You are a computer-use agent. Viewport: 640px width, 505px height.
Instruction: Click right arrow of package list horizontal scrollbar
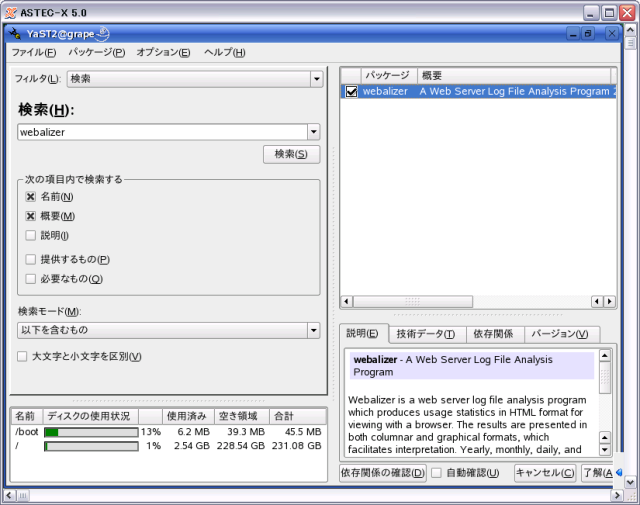click(610, 301)
